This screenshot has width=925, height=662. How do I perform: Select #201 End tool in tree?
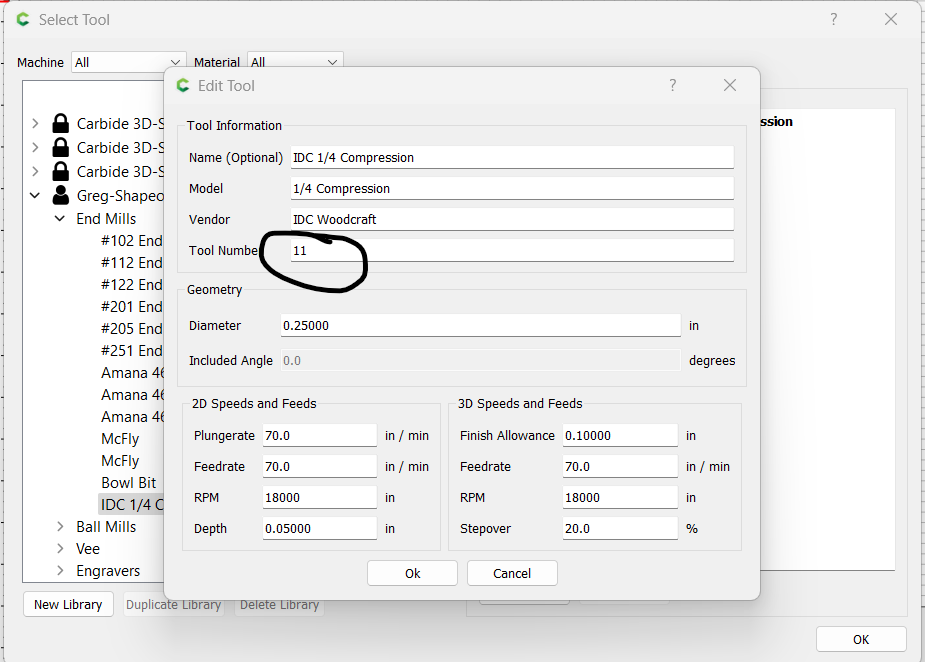click(x=132, y=307)
